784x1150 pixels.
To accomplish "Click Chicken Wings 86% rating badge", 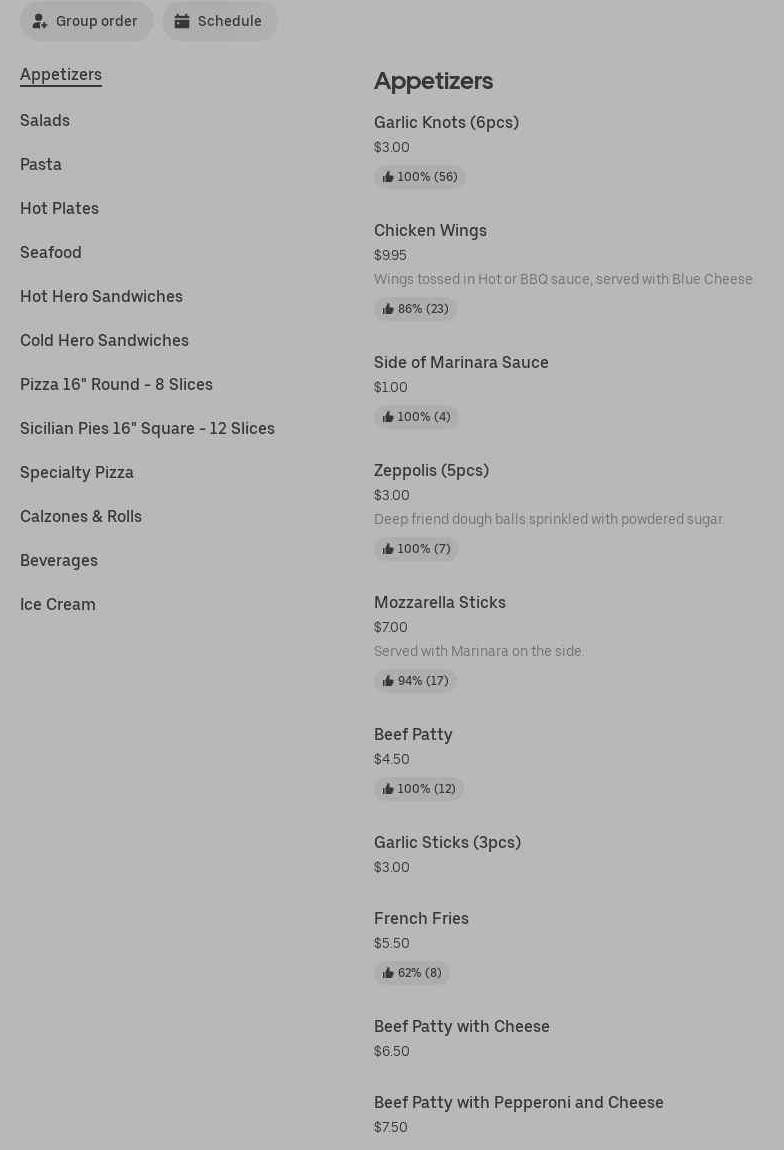I will pyautogui.click(x=415, y=309).
